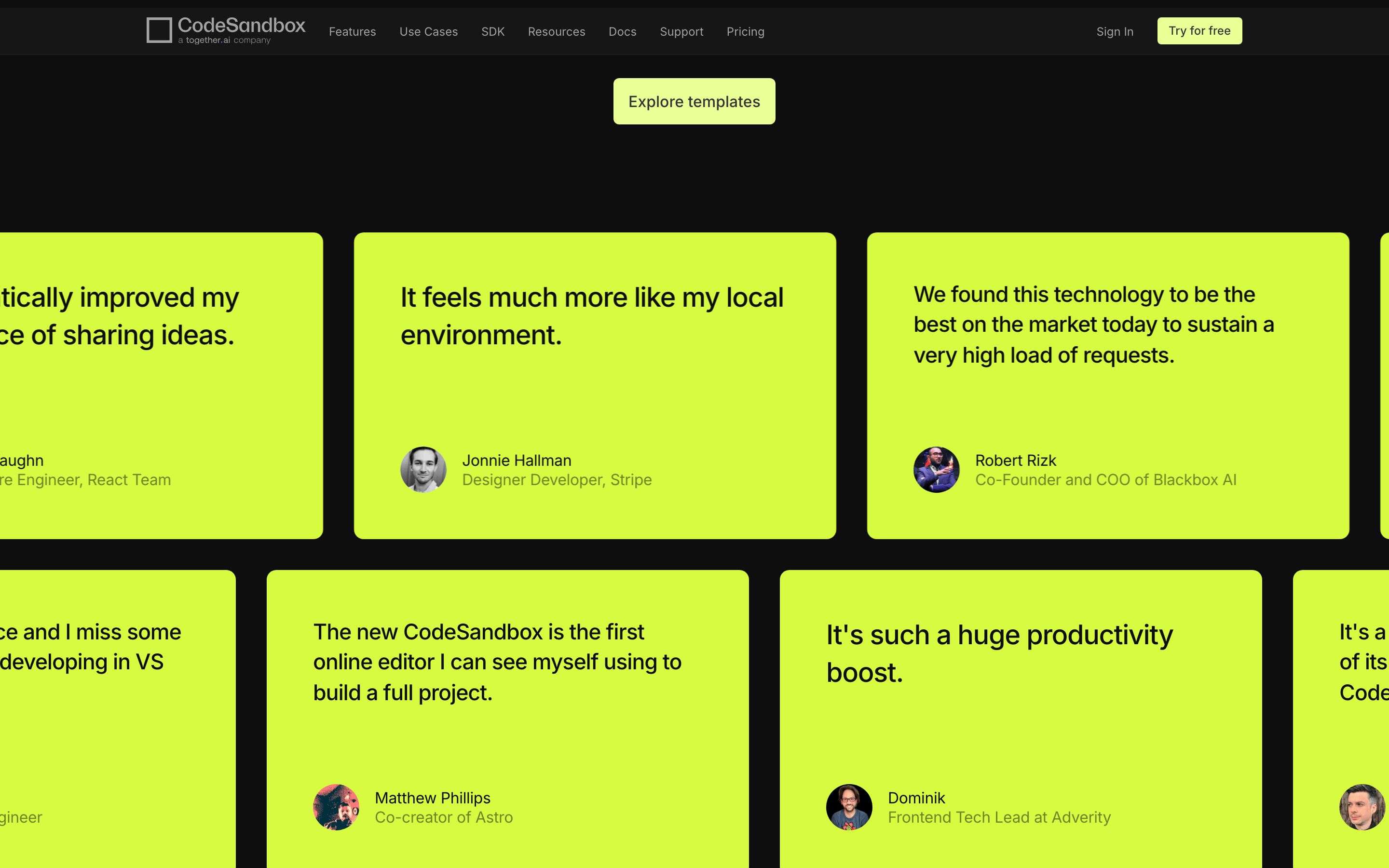View the Pricing page

[x=746, y=31]
